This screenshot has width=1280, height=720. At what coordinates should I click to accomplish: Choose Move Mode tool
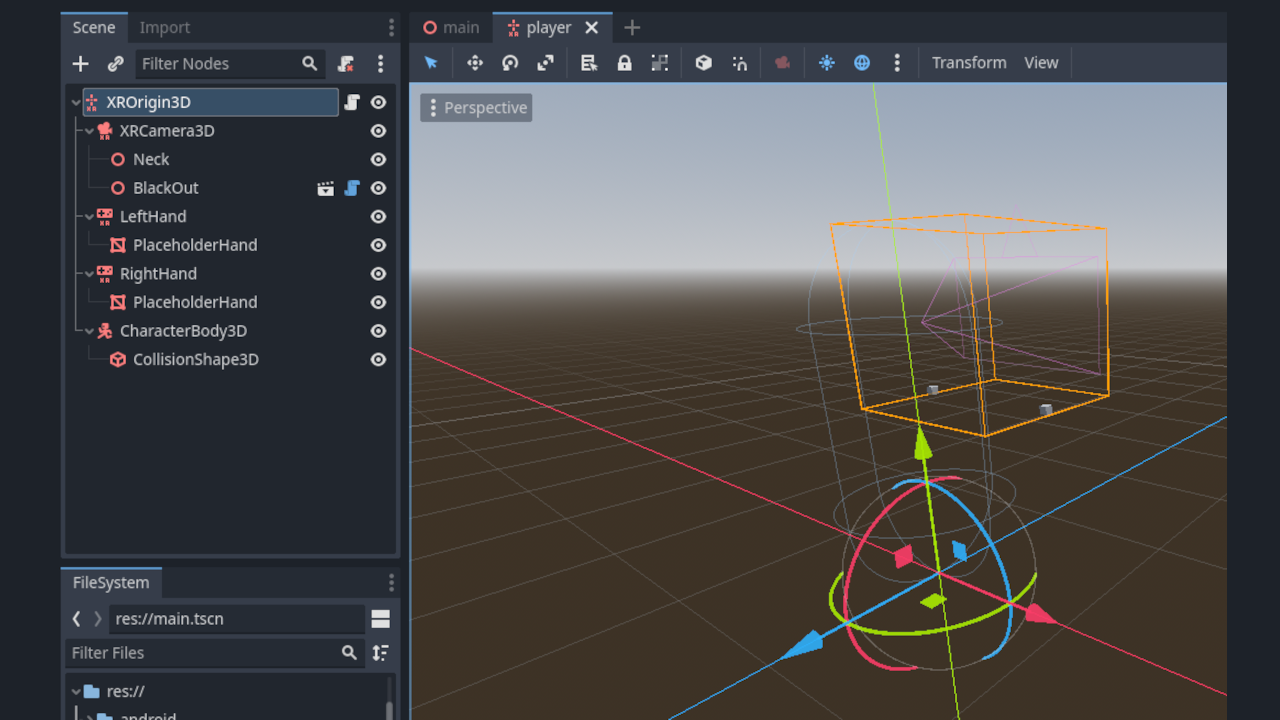[x=475, y=63]
